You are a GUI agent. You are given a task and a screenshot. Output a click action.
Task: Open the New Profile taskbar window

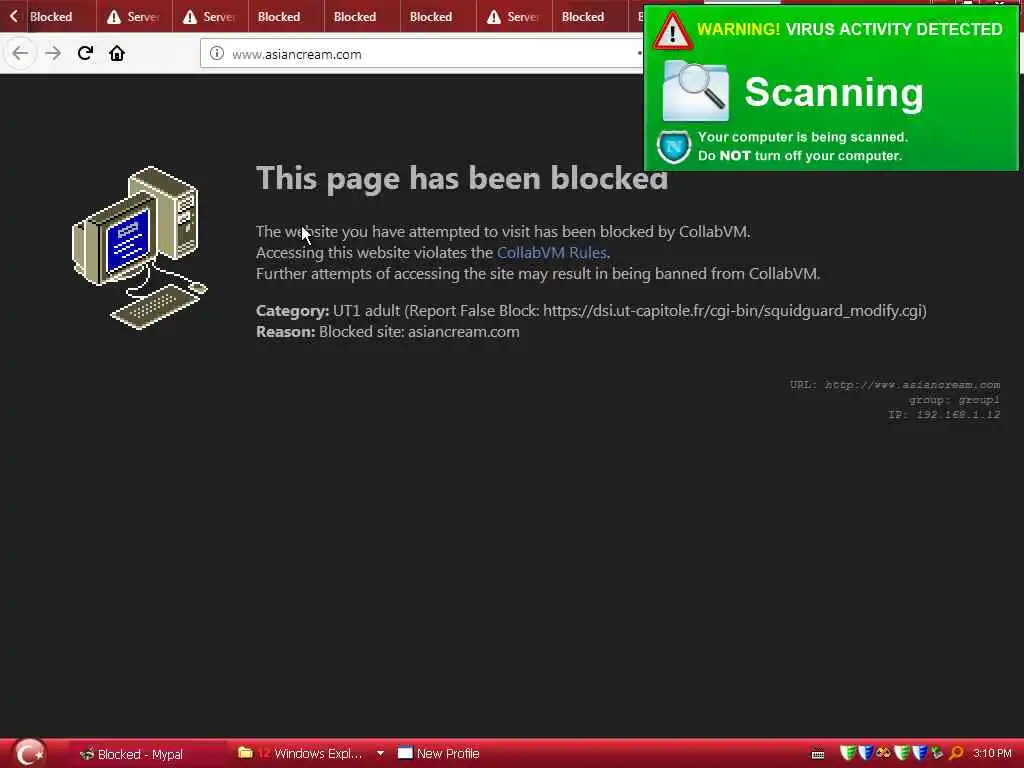[439, 754]
